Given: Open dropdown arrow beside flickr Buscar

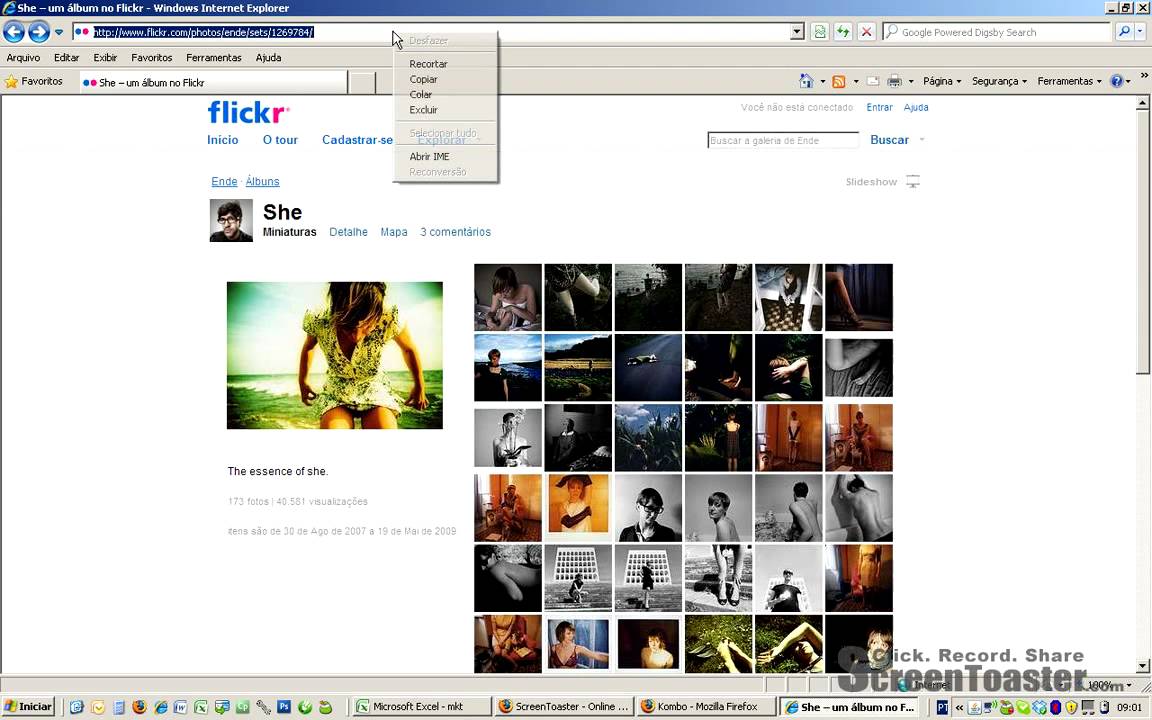Looking at the screenshot, I should coord(922,140).
